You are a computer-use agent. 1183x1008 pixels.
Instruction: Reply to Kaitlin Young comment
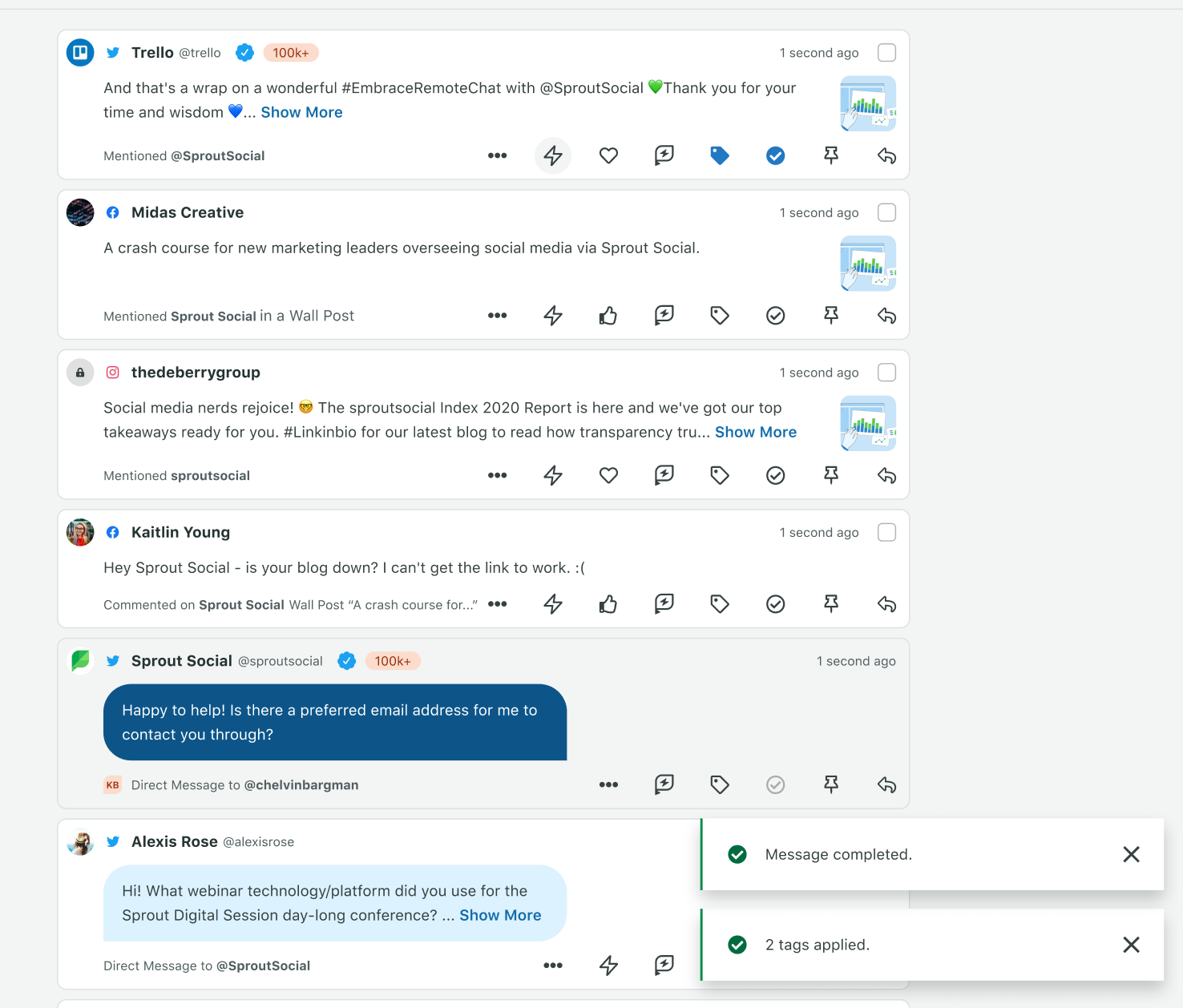886,604
